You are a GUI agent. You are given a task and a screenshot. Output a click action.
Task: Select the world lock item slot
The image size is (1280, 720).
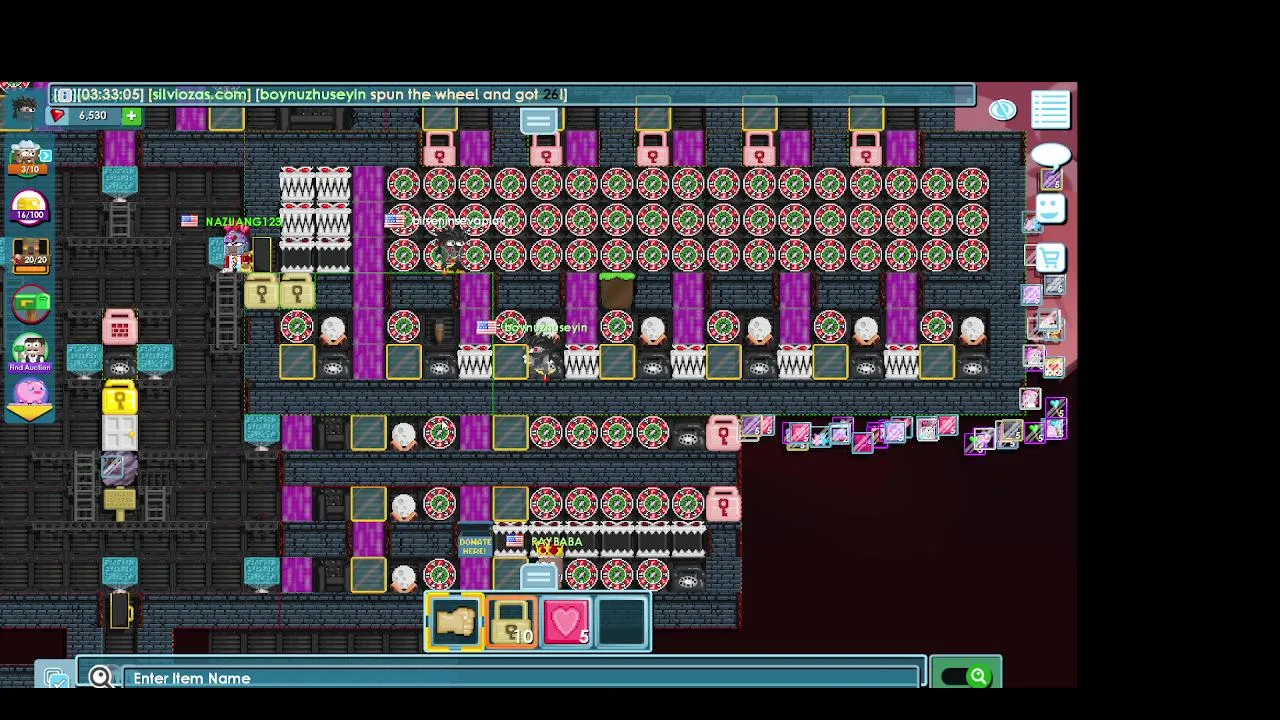[511, 622]
